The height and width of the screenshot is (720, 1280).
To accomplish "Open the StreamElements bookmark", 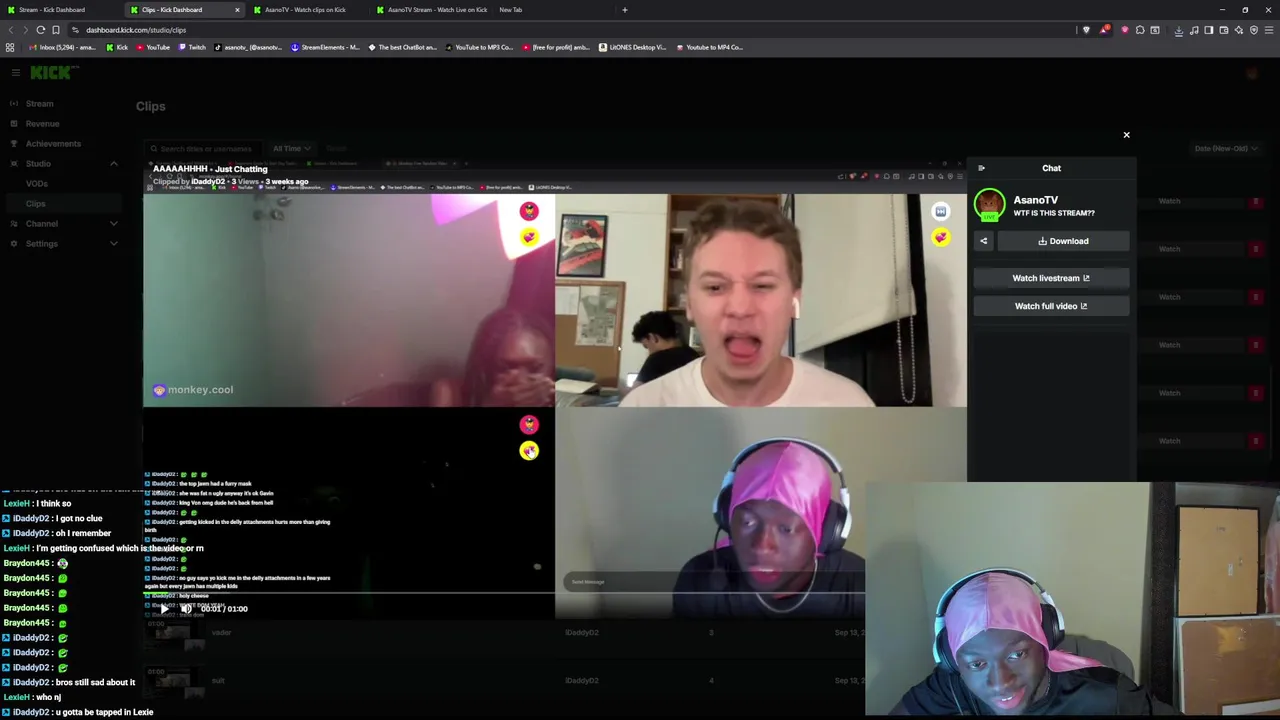I will 325,47.
